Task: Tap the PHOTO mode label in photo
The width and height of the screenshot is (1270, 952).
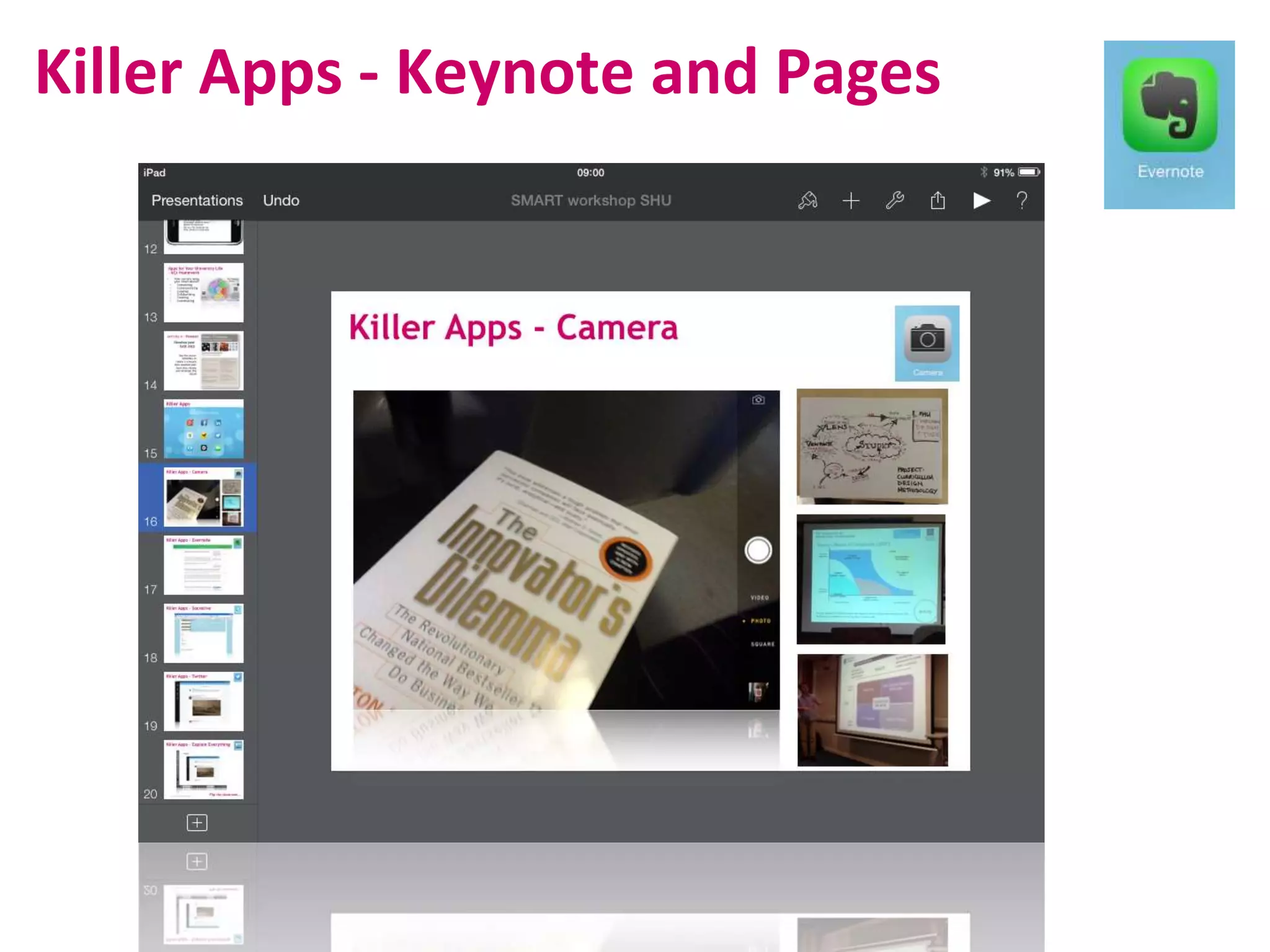Action: [x=761, y=620]
